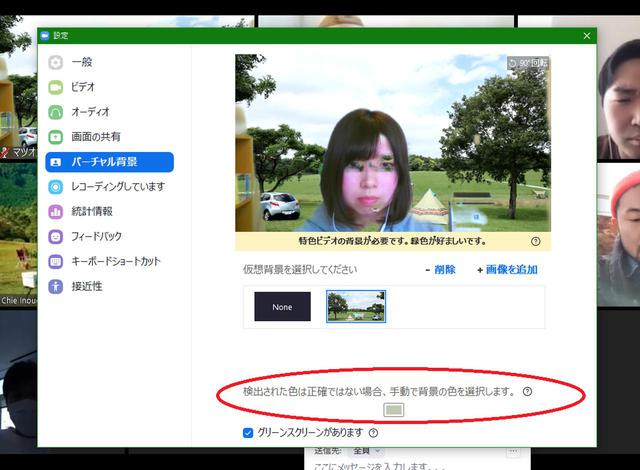Click the 一般 (General) gear icon
The height and width of the screenshot is (470, 640).
pos(56,62)
